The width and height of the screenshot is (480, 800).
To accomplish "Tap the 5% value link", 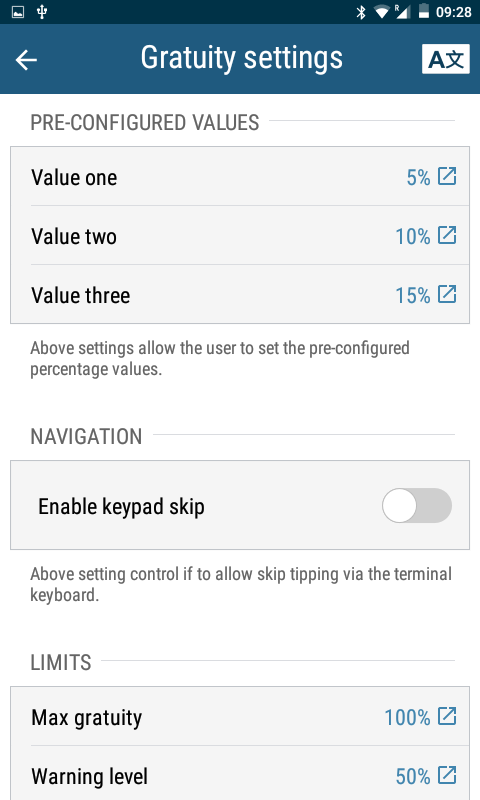I will coord(418,178).
